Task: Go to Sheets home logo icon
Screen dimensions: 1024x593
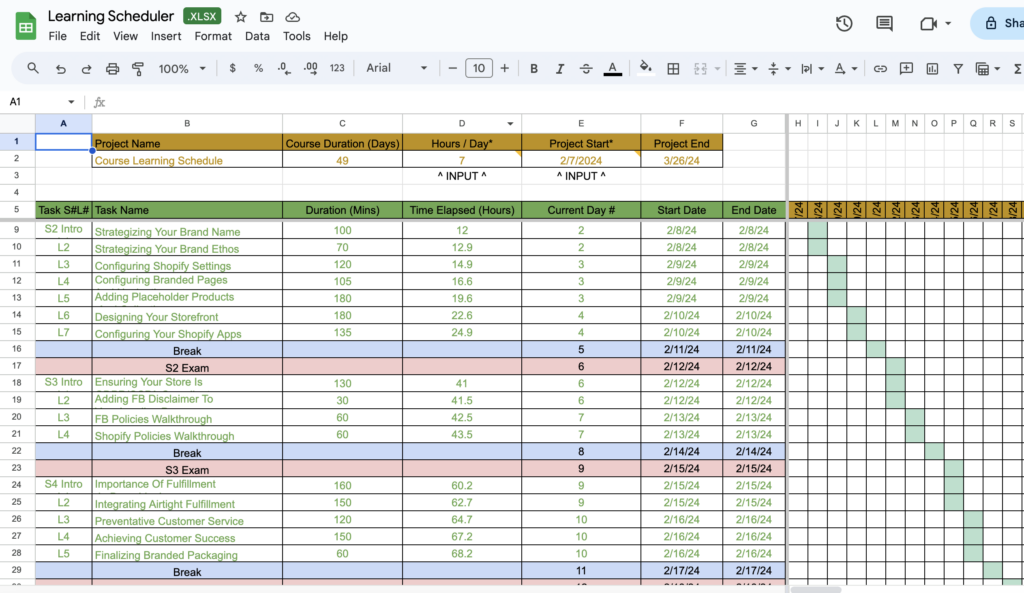Action: click(x=25, y=26)
